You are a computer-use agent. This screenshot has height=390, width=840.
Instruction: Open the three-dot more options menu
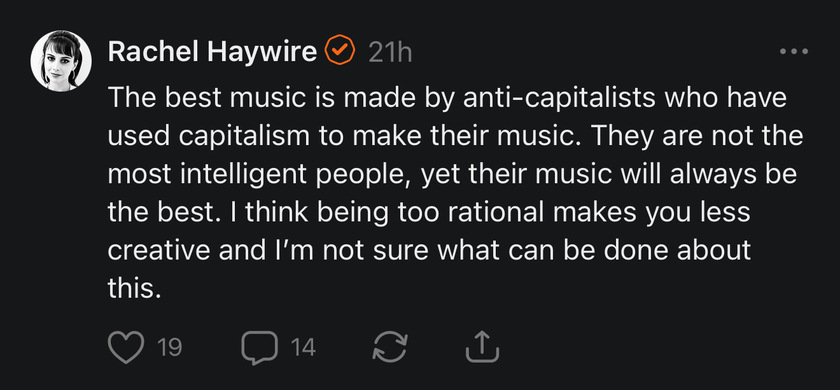click(x=794, y=52)
